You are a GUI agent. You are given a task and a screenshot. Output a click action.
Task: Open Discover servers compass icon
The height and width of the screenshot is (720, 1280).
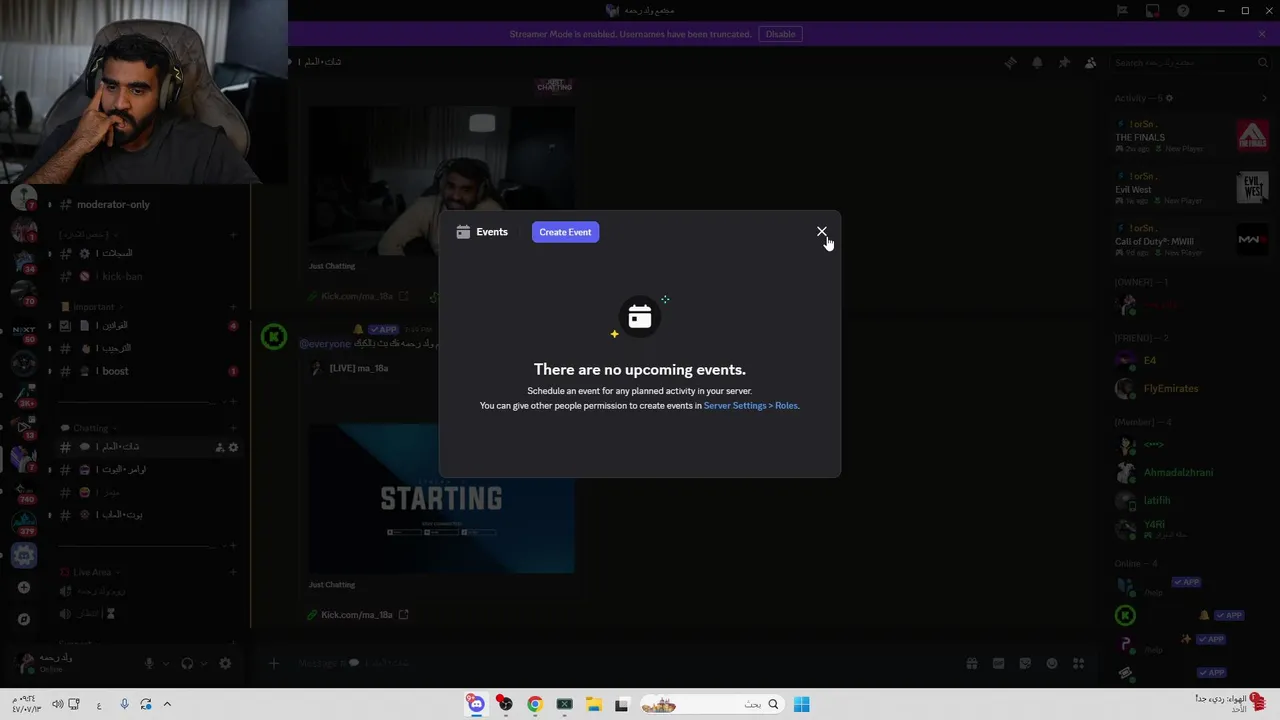pos(24,619)
